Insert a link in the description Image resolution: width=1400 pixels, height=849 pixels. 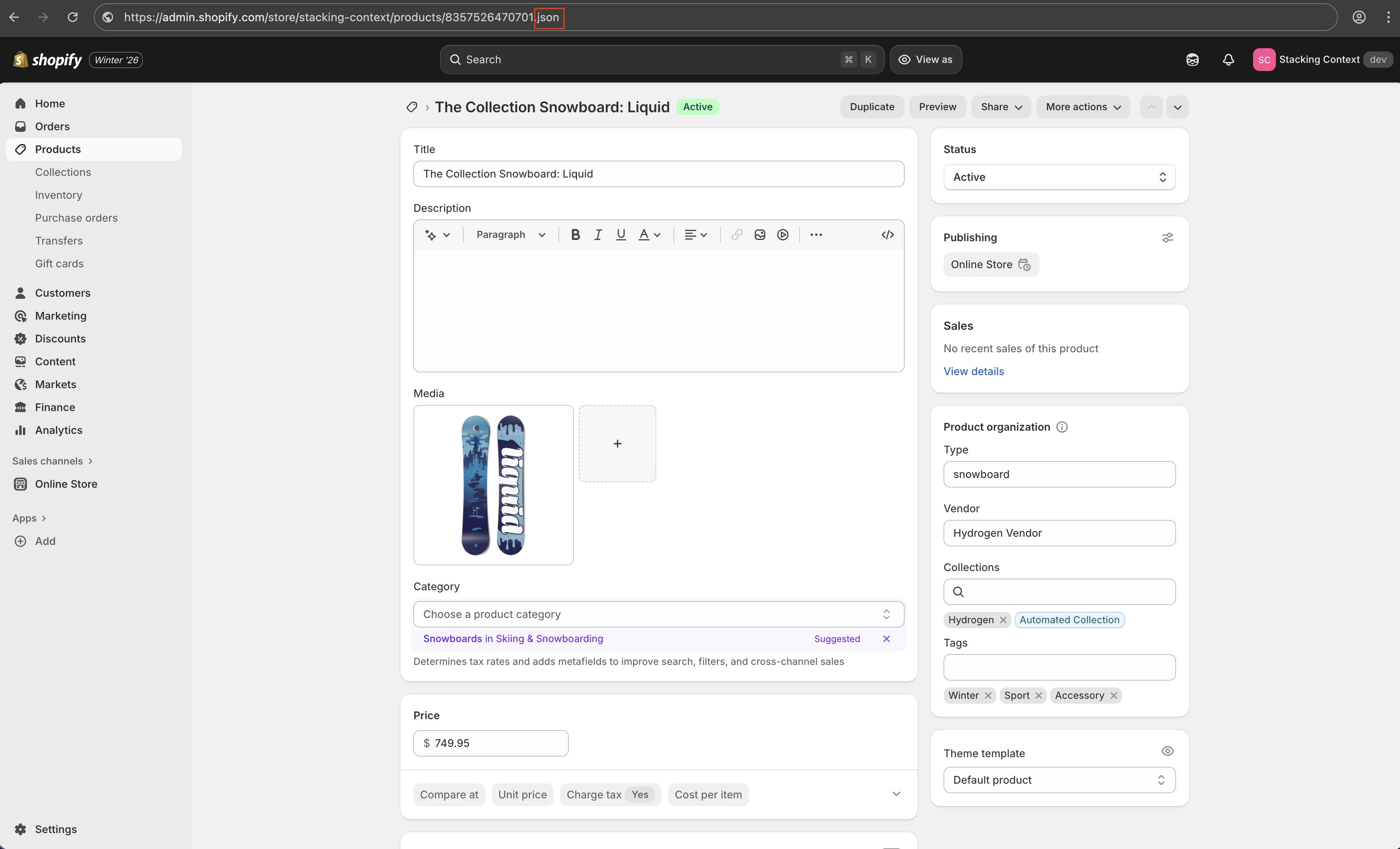coord(736,234)
